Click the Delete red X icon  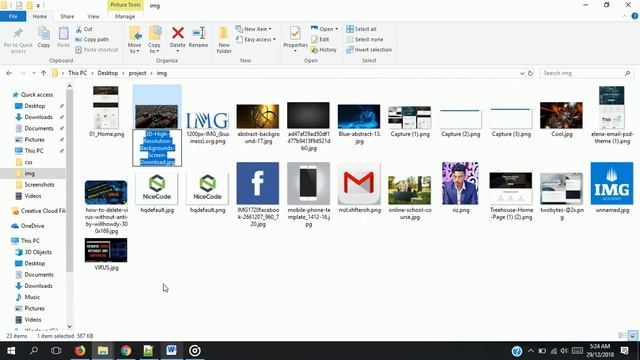178,33
